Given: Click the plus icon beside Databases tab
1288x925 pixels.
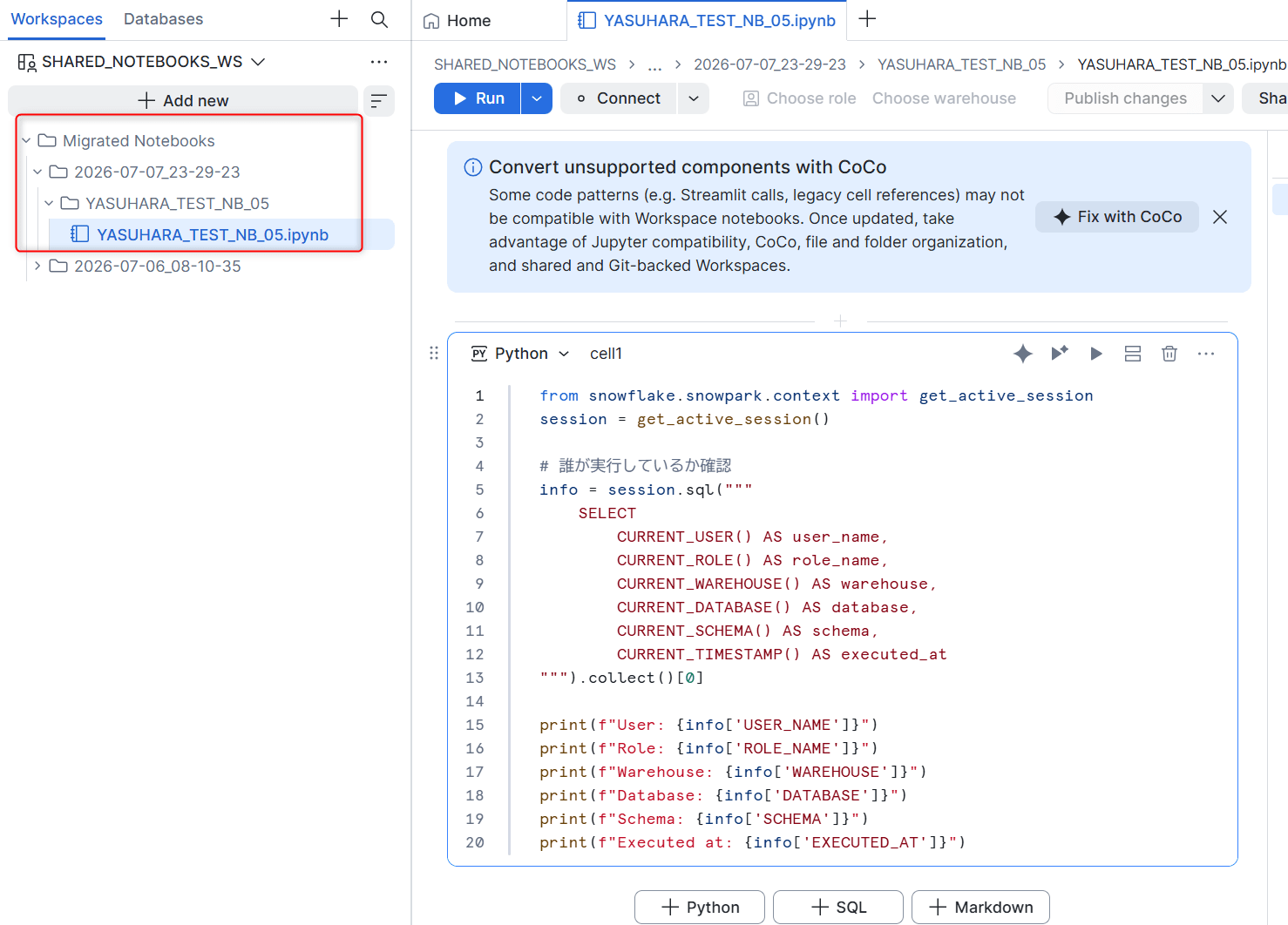Looking at the screenshot, I should click(x=339, y=19).
